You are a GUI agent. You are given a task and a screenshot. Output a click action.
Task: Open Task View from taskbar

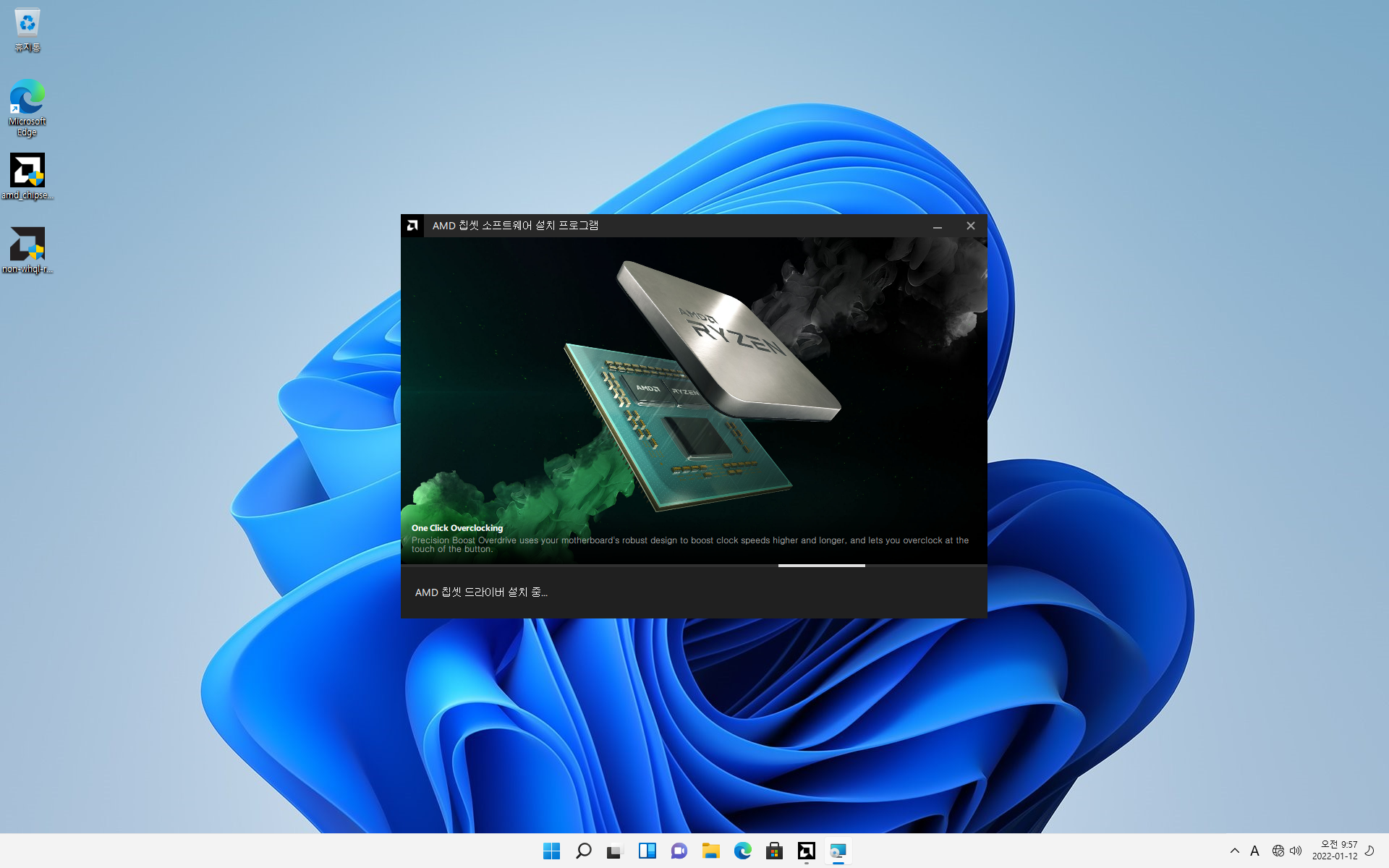click(615, 851)
